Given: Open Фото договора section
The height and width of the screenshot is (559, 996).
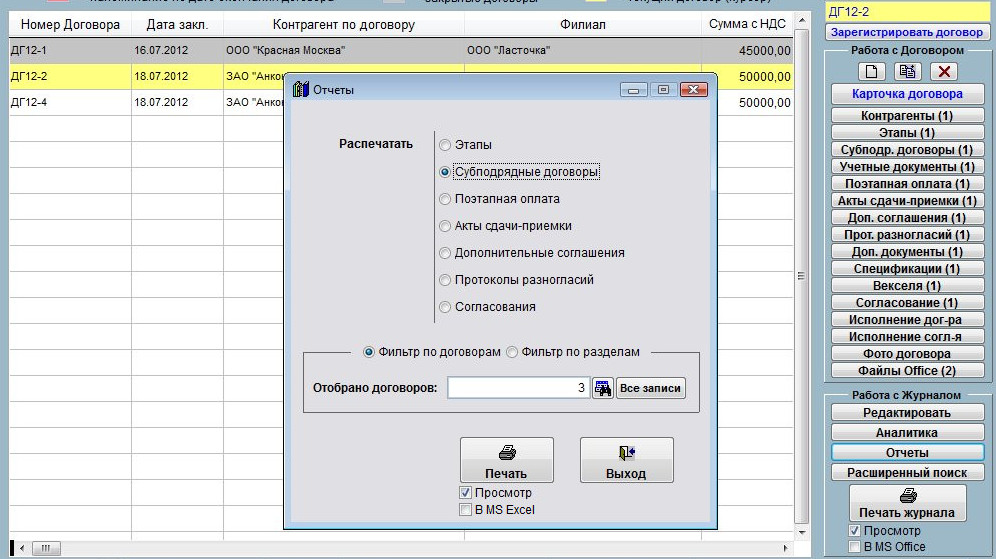Looking at the screenshot, I should (x=907, y=354).
